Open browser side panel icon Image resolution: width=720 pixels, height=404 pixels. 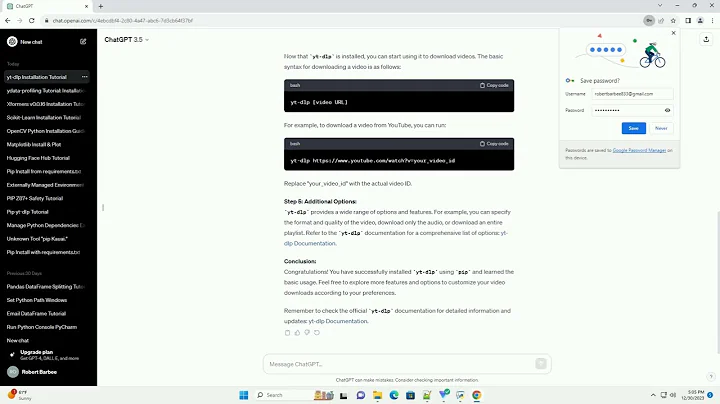coord(688,21)
